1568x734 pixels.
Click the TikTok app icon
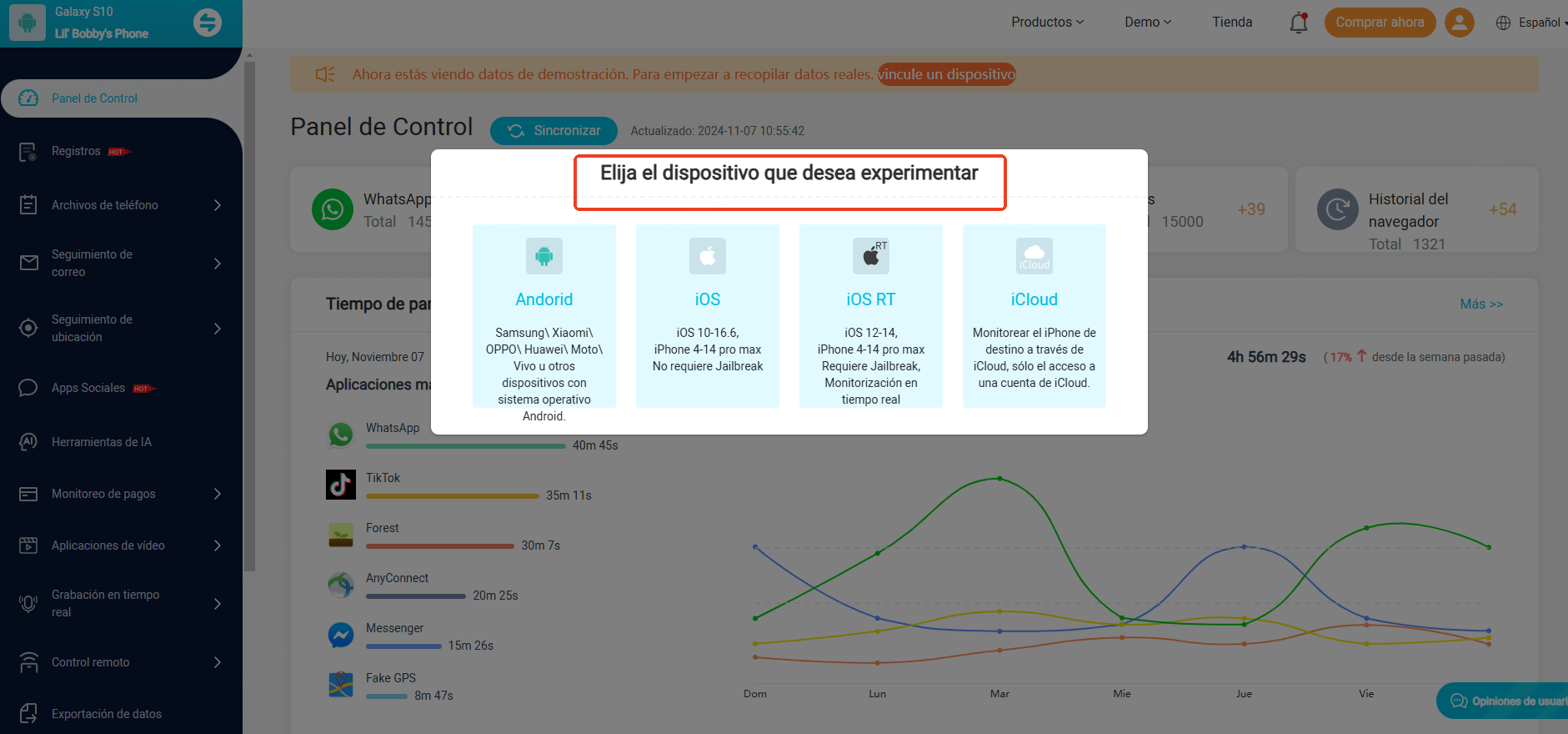(341, 485)
